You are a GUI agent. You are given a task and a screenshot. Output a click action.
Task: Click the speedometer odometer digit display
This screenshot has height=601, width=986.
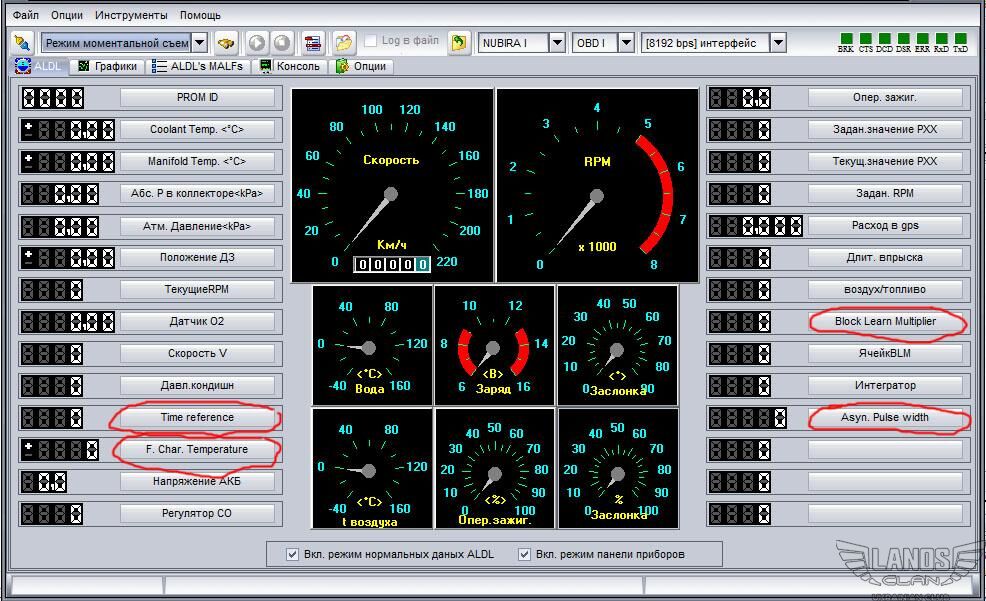click(393, 264)
